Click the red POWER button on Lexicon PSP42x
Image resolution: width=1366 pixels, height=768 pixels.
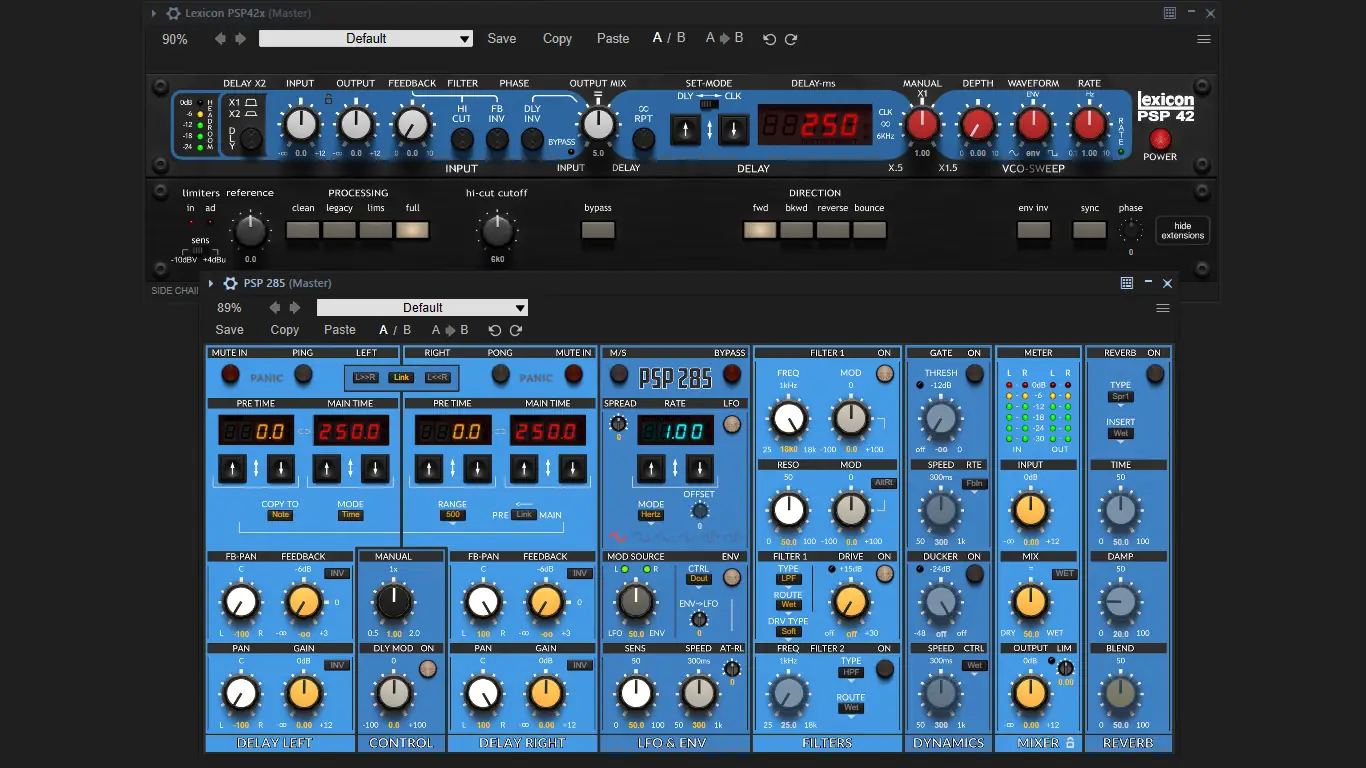1160,139
